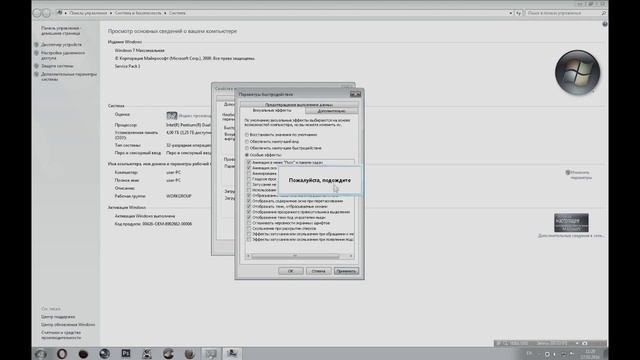Enable Эффекты затухания при обращении к меню checkbox
Screen dimensions: 640x360
[249, 234]
